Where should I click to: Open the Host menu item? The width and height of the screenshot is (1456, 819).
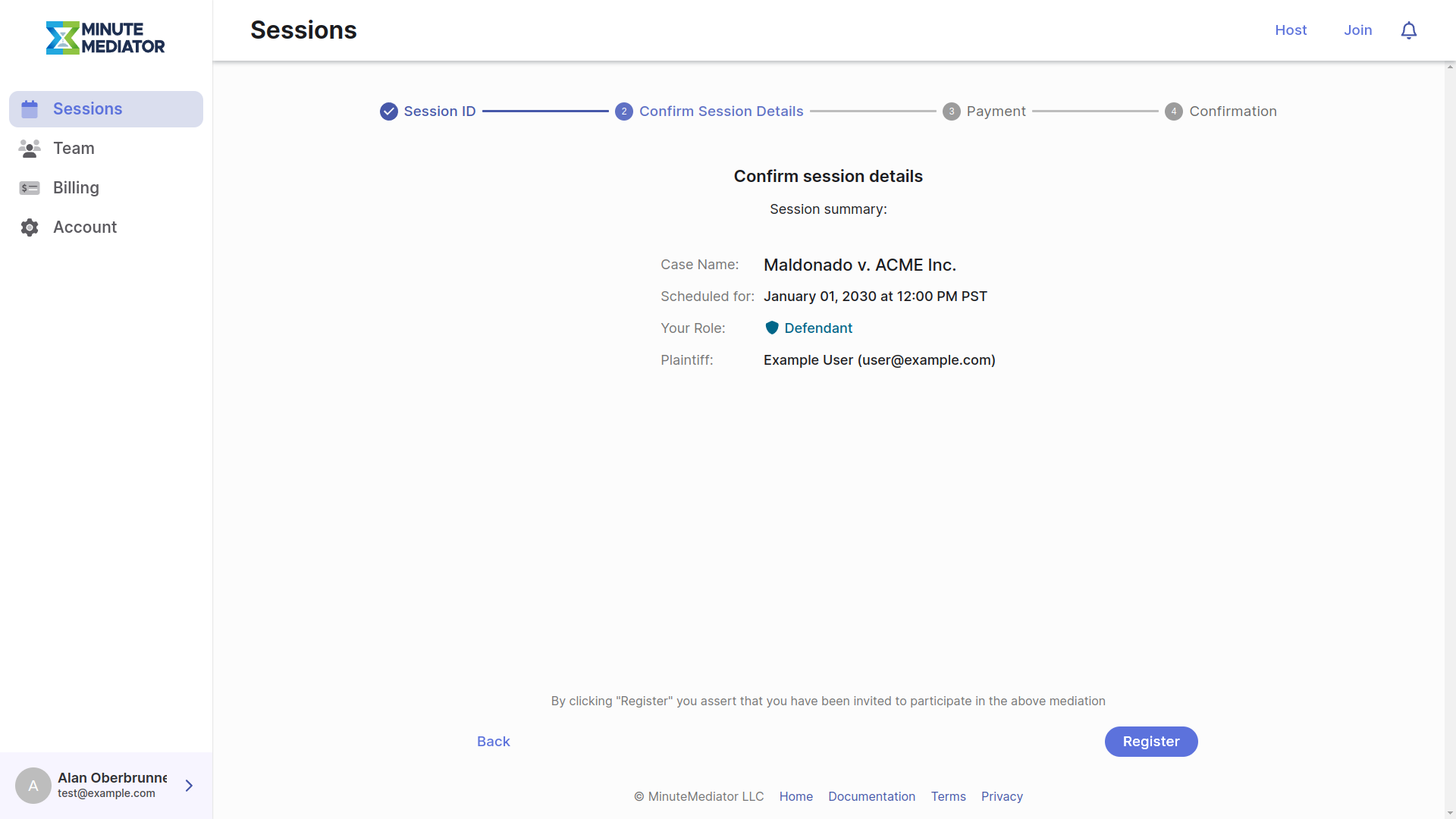coord(1291,30)
